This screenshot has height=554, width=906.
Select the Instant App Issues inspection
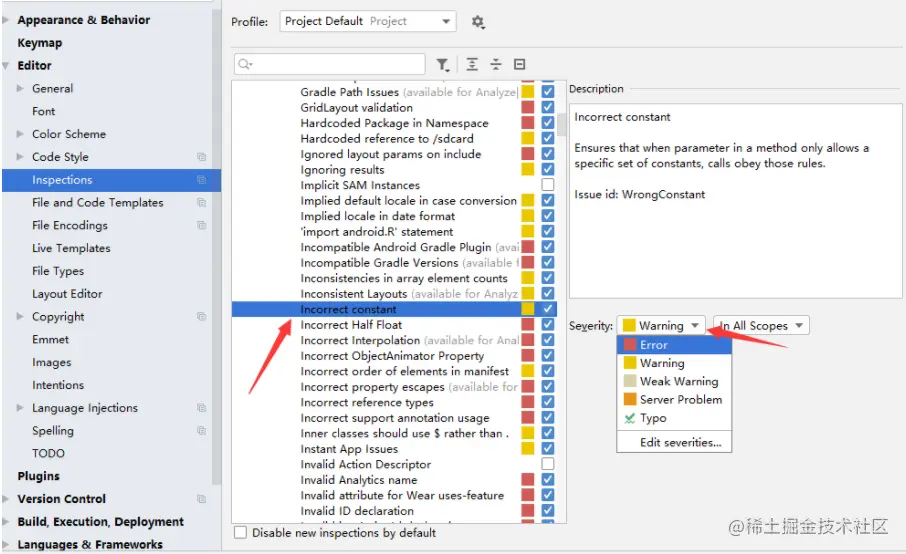point(349,449)
